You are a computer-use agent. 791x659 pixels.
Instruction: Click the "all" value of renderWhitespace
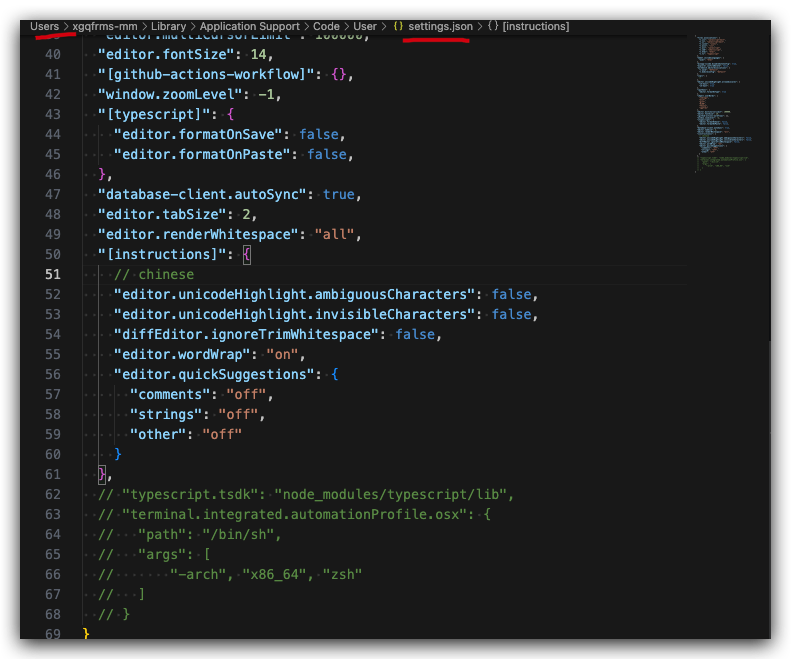[334, 235]
